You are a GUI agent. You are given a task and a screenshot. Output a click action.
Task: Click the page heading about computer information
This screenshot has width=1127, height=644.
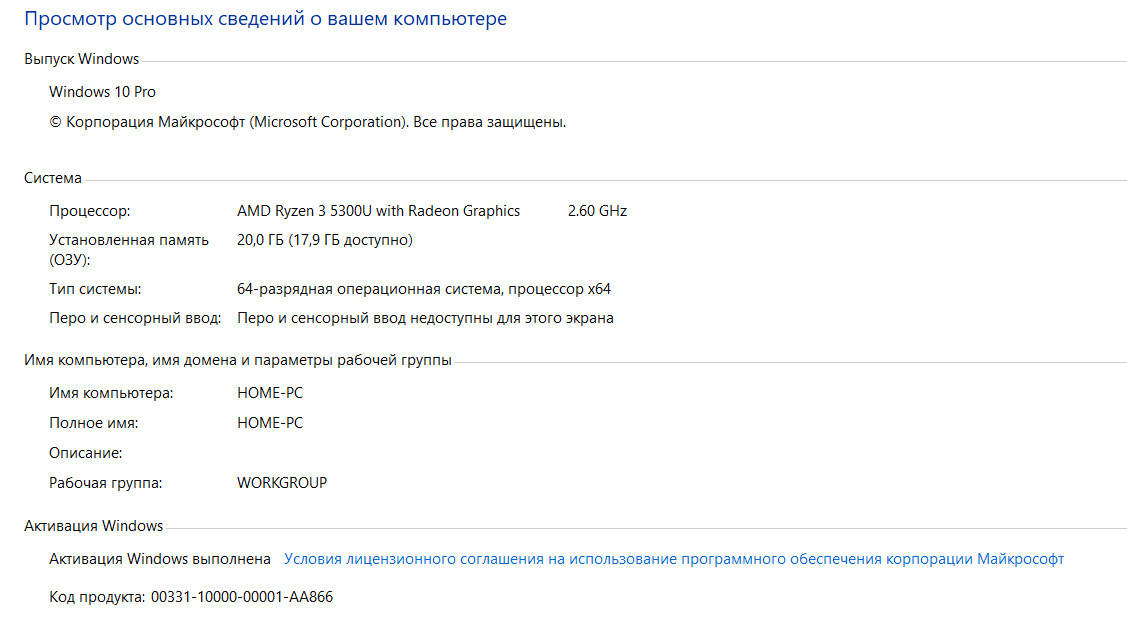click(x=265, y=19)
